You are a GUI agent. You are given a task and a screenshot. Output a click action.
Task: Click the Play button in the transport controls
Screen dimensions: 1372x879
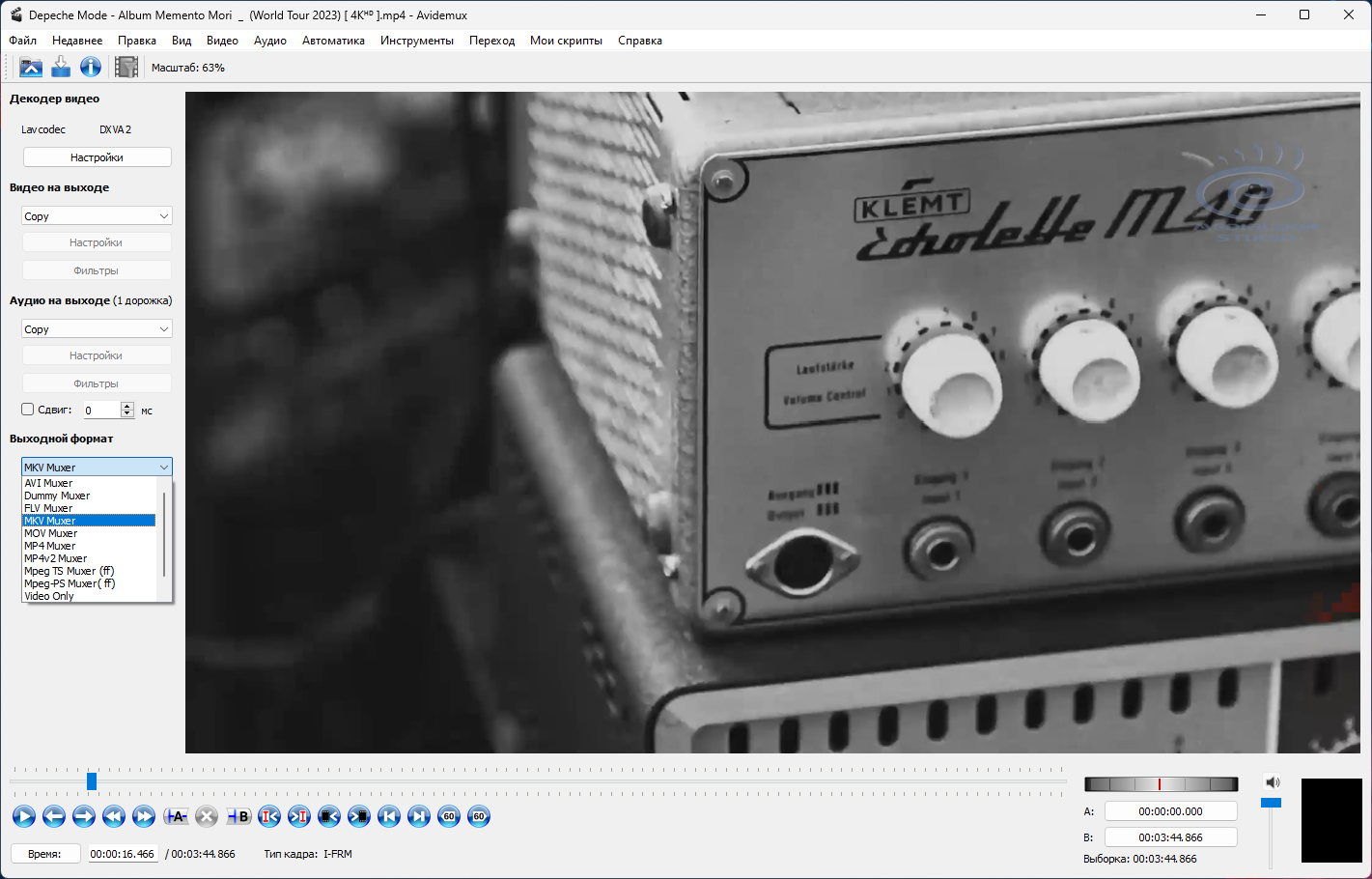coord(24,816)
